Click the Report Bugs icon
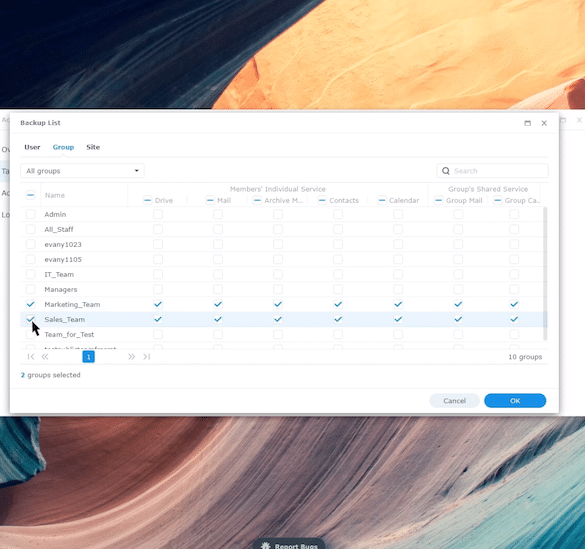This screenshot has width=585, height=549. [x=265, y=546]
